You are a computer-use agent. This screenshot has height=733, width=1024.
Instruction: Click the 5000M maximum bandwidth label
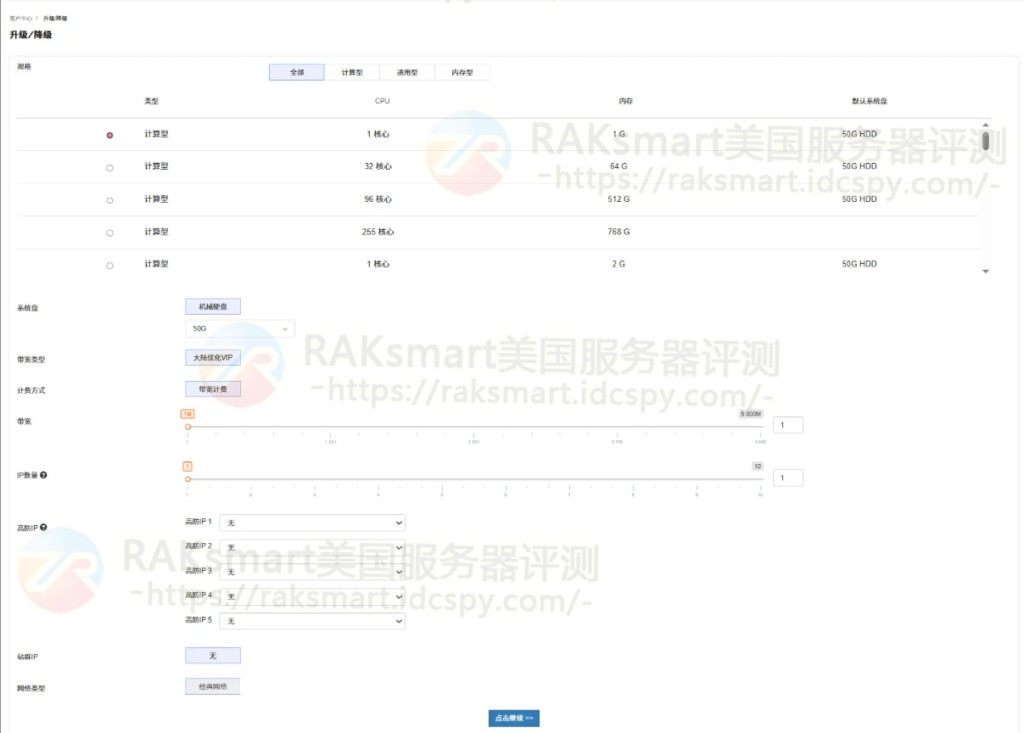751,414
